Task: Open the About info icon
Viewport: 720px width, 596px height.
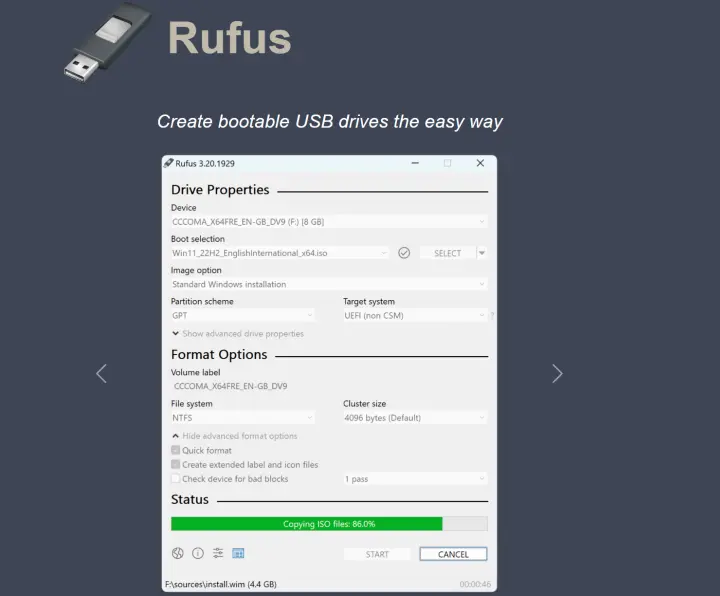Action: (198, 553)
